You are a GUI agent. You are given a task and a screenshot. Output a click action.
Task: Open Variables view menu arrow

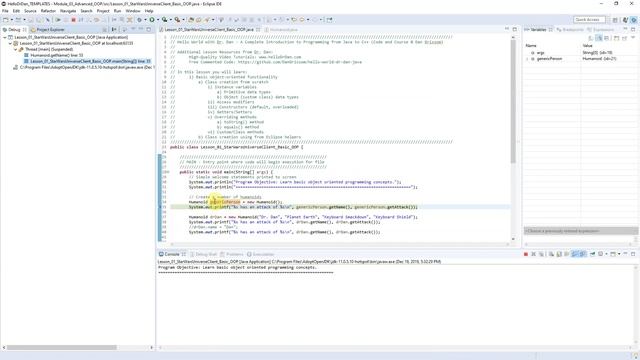click(633, 38)
